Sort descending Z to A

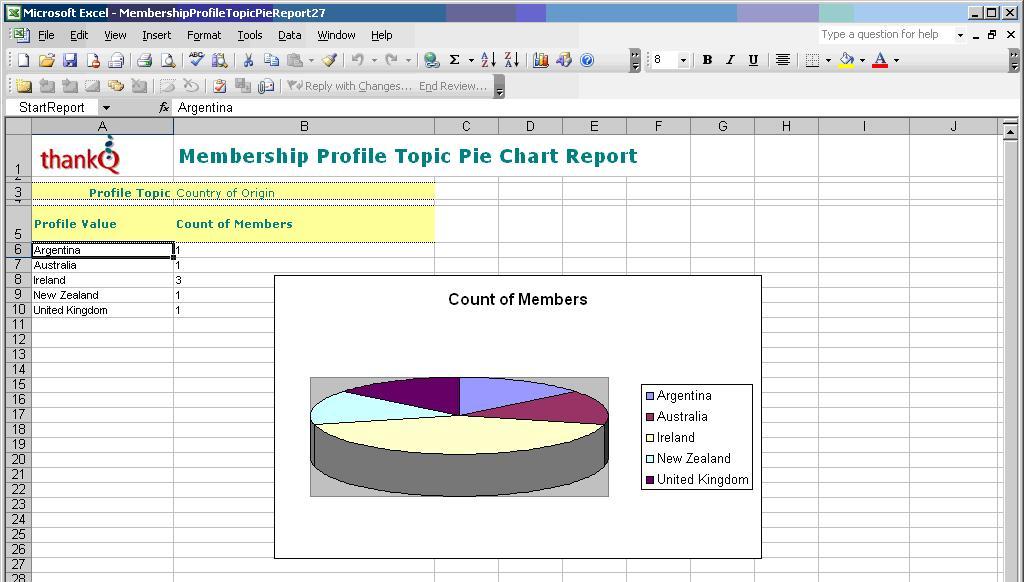[512, 60]
